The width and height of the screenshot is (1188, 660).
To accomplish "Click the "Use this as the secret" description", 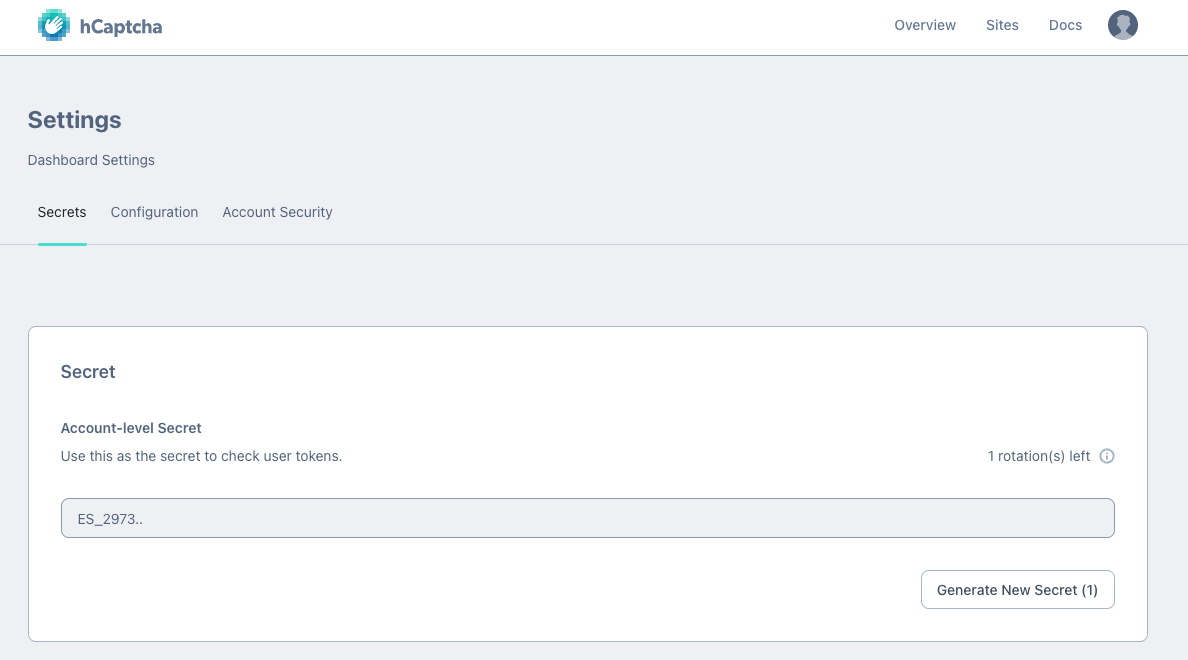I will tap(201, 456).
